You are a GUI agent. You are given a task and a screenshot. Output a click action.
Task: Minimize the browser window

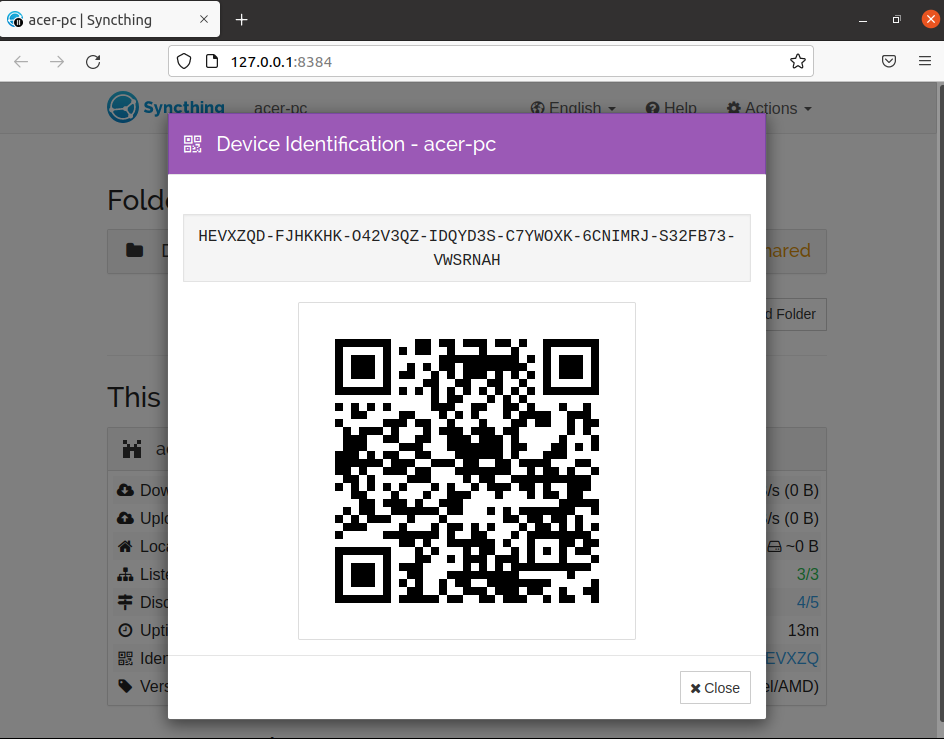point(863,20)
